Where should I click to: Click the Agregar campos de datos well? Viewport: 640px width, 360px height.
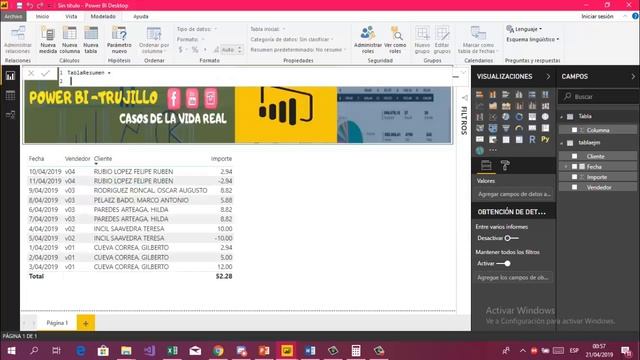[514, 194]
